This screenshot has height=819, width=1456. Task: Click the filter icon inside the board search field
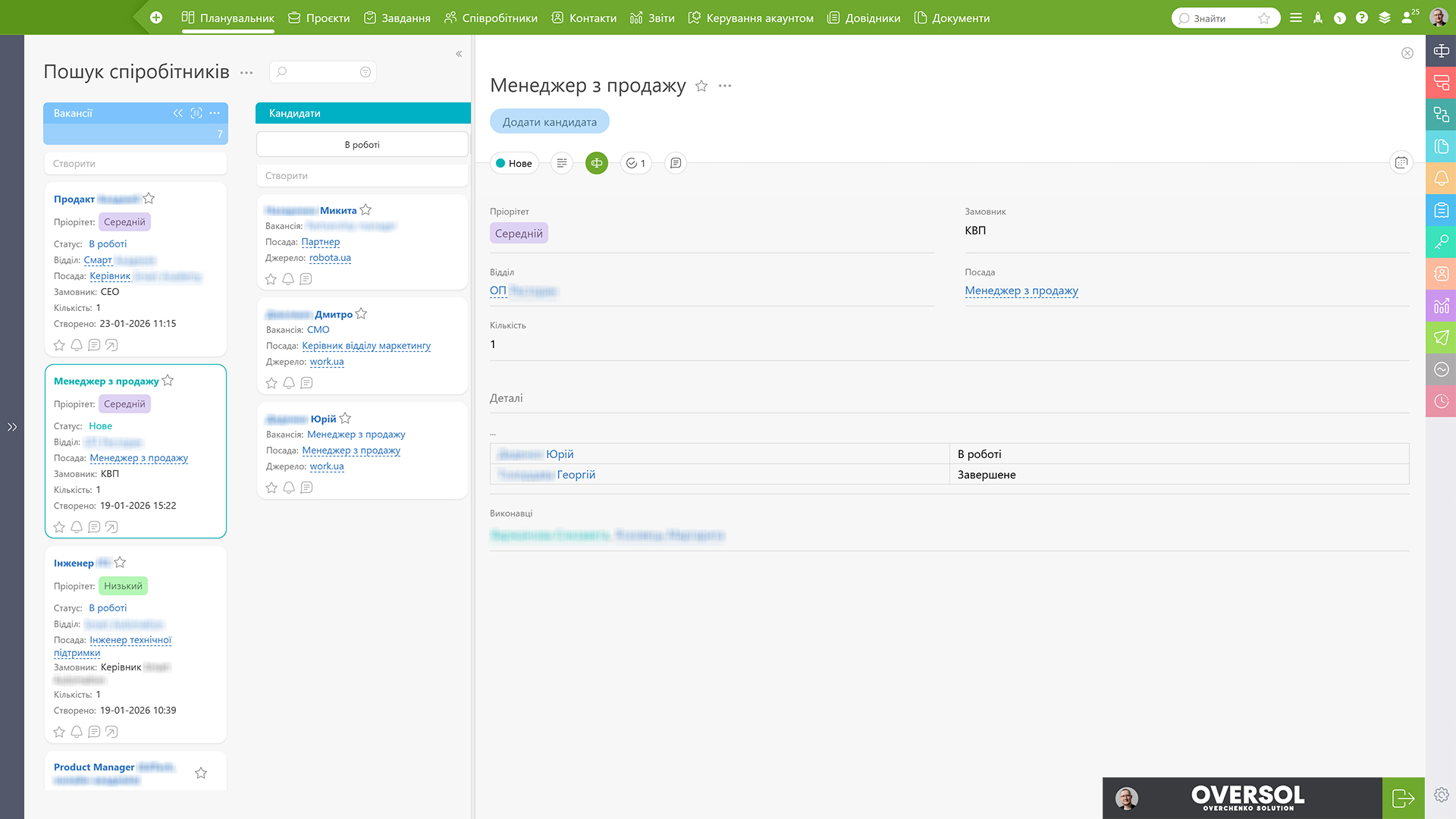click(x=365, y=72)
